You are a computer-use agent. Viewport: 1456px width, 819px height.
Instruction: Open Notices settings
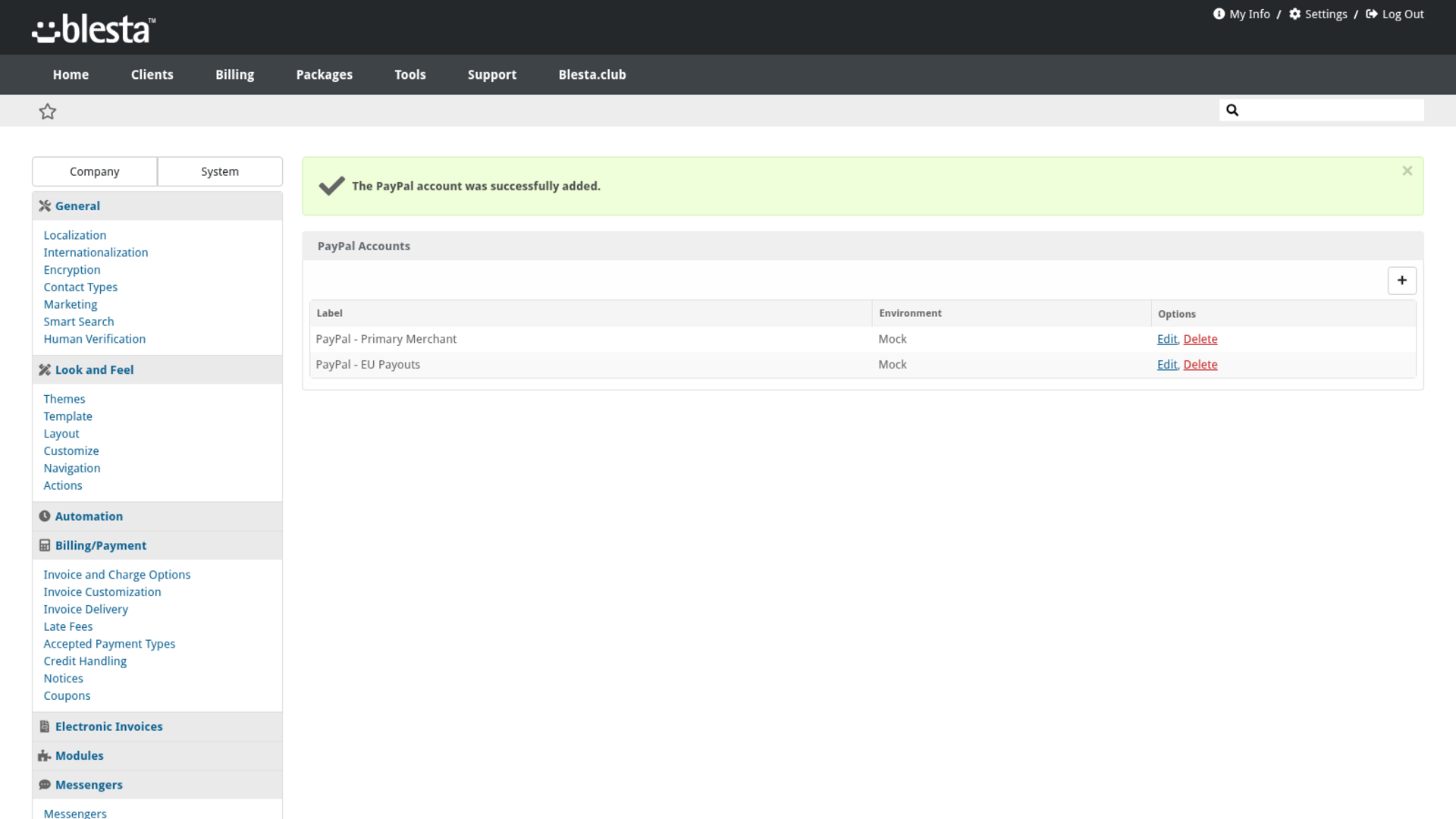point(64,679)
